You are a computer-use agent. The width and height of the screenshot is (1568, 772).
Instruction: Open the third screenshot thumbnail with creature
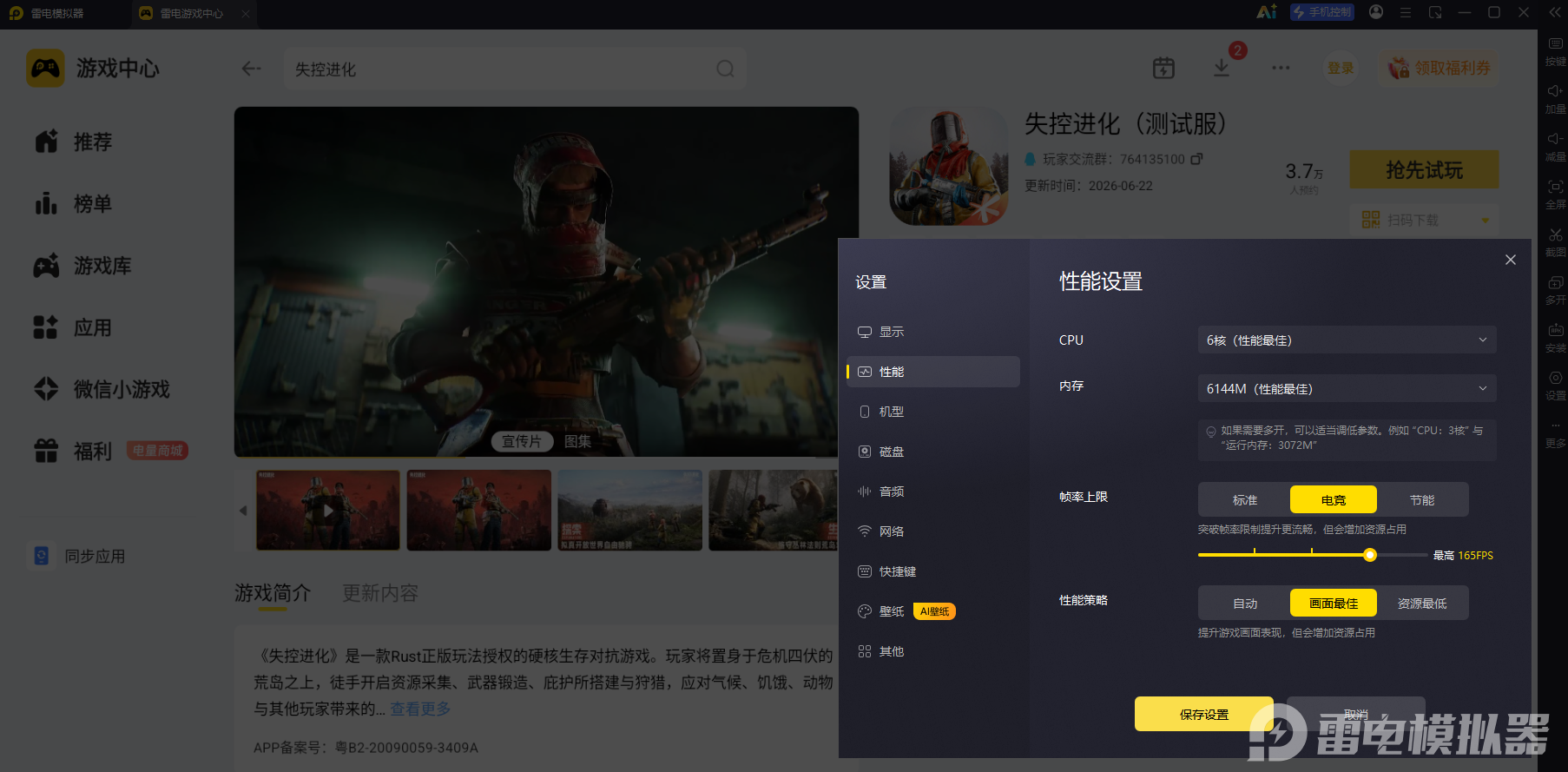tap(630, 510)
